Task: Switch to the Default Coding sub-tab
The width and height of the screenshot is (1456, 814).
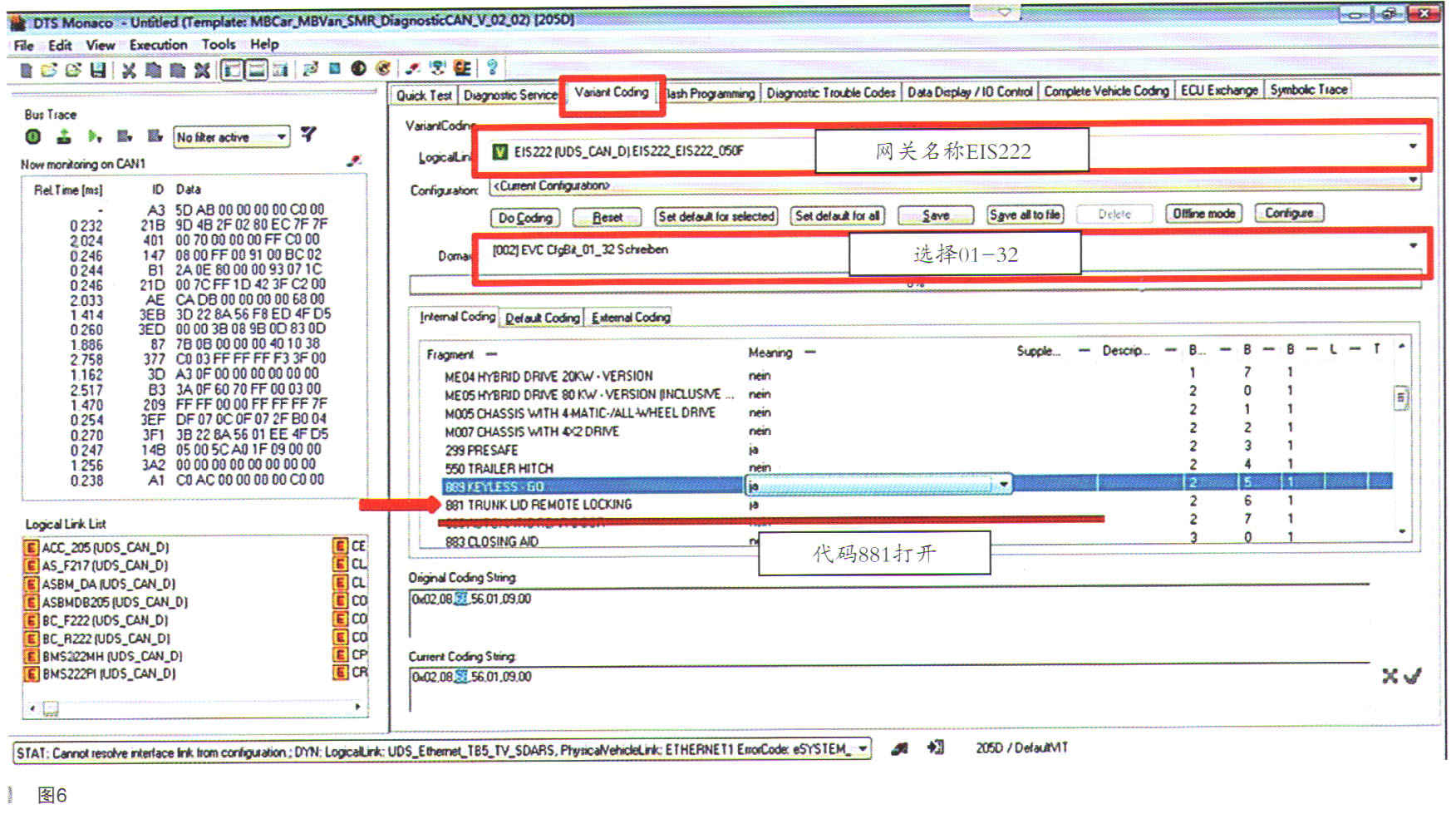Action: 542,318
